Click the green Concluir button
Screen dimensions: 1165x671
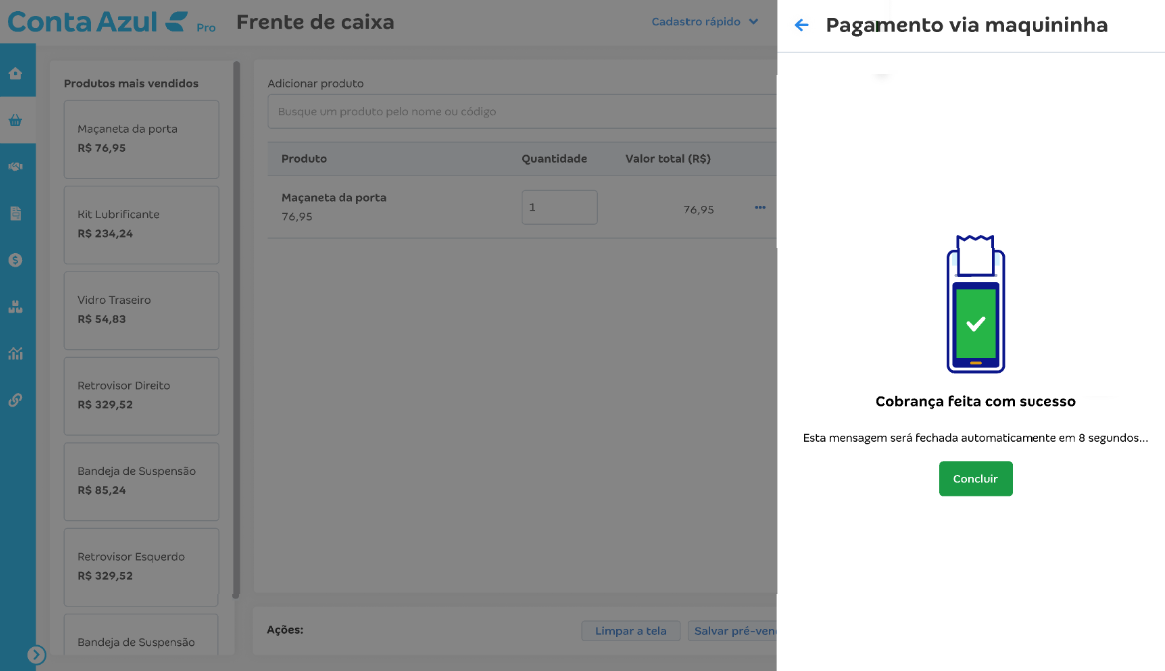pyautogui.click(x=976, y=479)
